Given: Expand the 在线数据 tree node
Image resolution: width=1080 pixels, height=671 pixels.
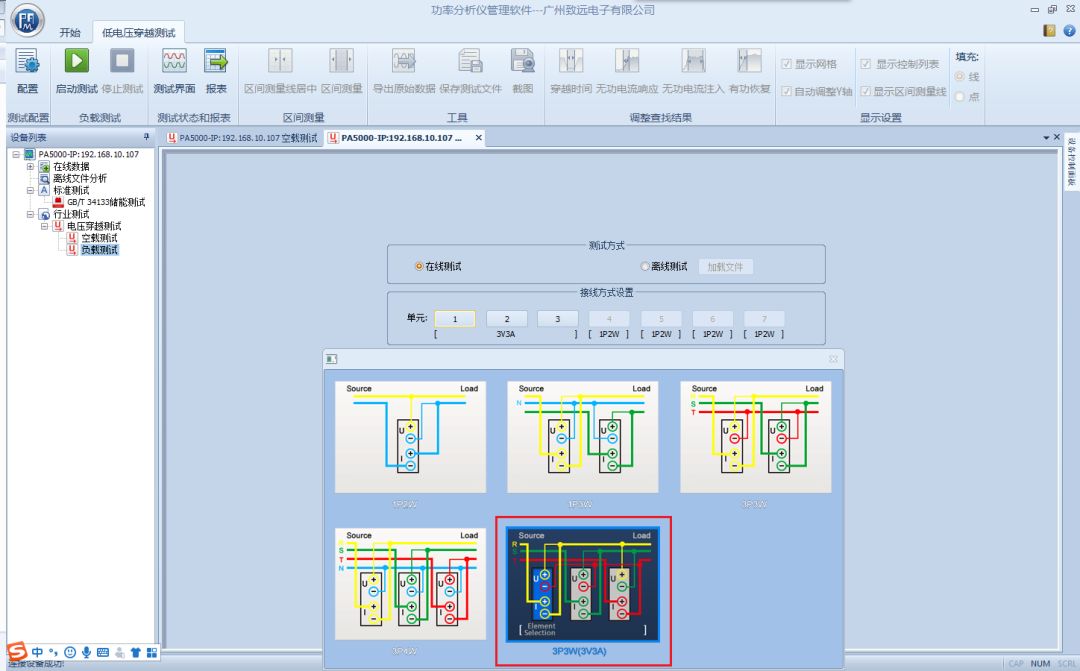Looking at the screenshot, I should click(30, 167).
